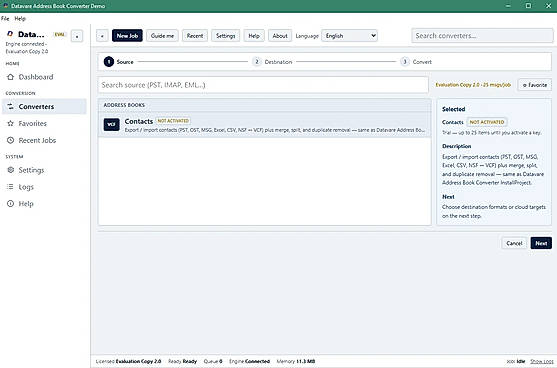Minimize the Datavare window
Viewport: 557px width, 368px height.
tap(508, 6)
